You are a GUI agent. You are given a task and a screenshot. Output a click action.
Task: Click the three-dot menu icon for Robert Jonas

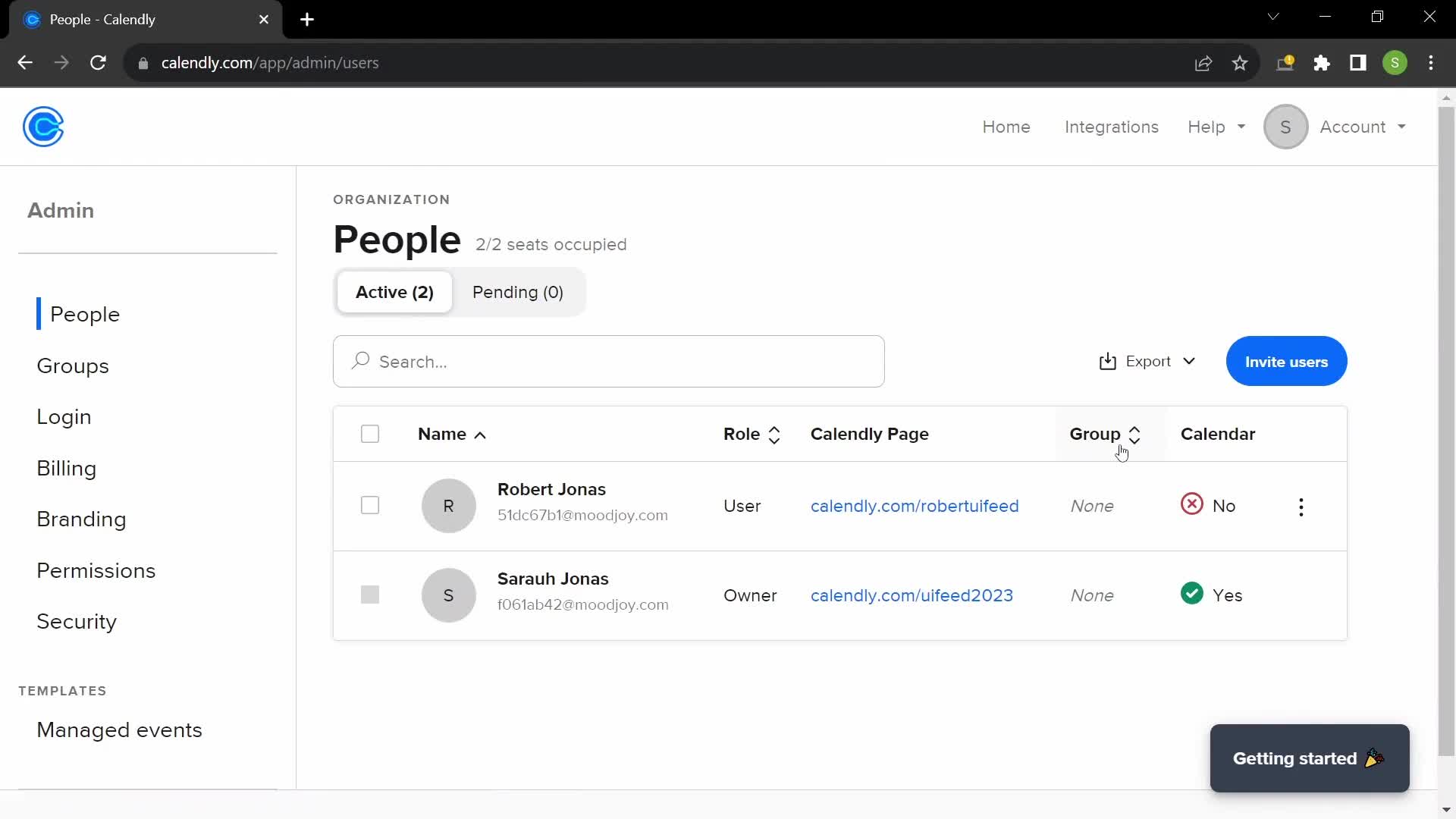pyautogui.click(x=1301, y=506)
